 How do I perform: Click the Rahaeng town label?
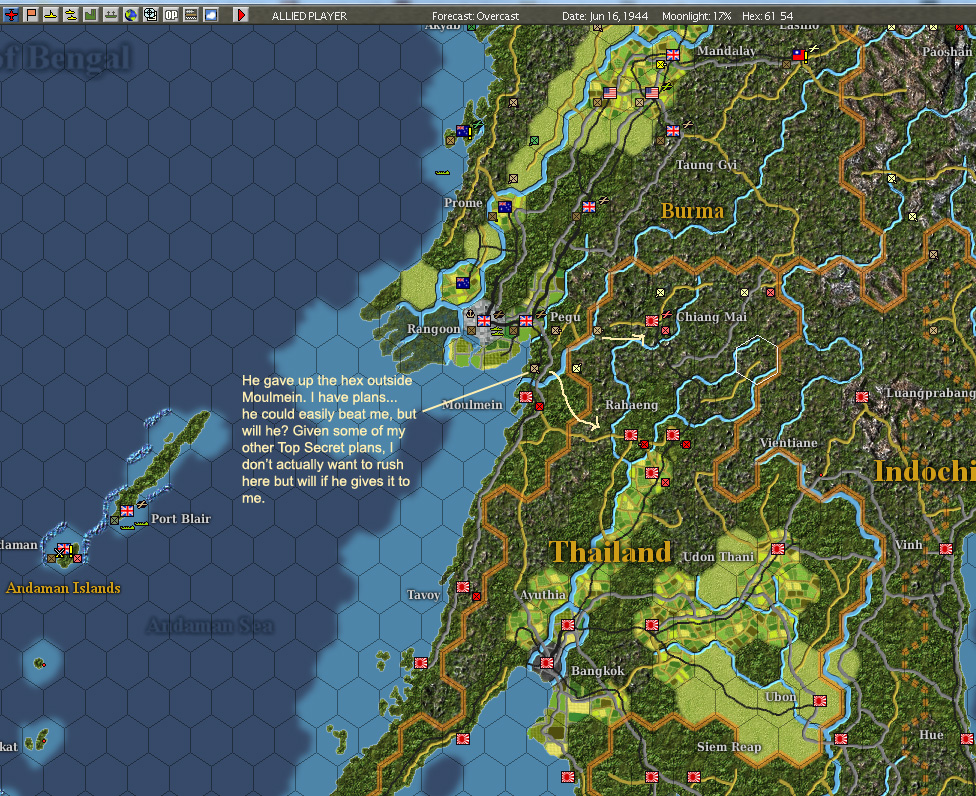631,405
